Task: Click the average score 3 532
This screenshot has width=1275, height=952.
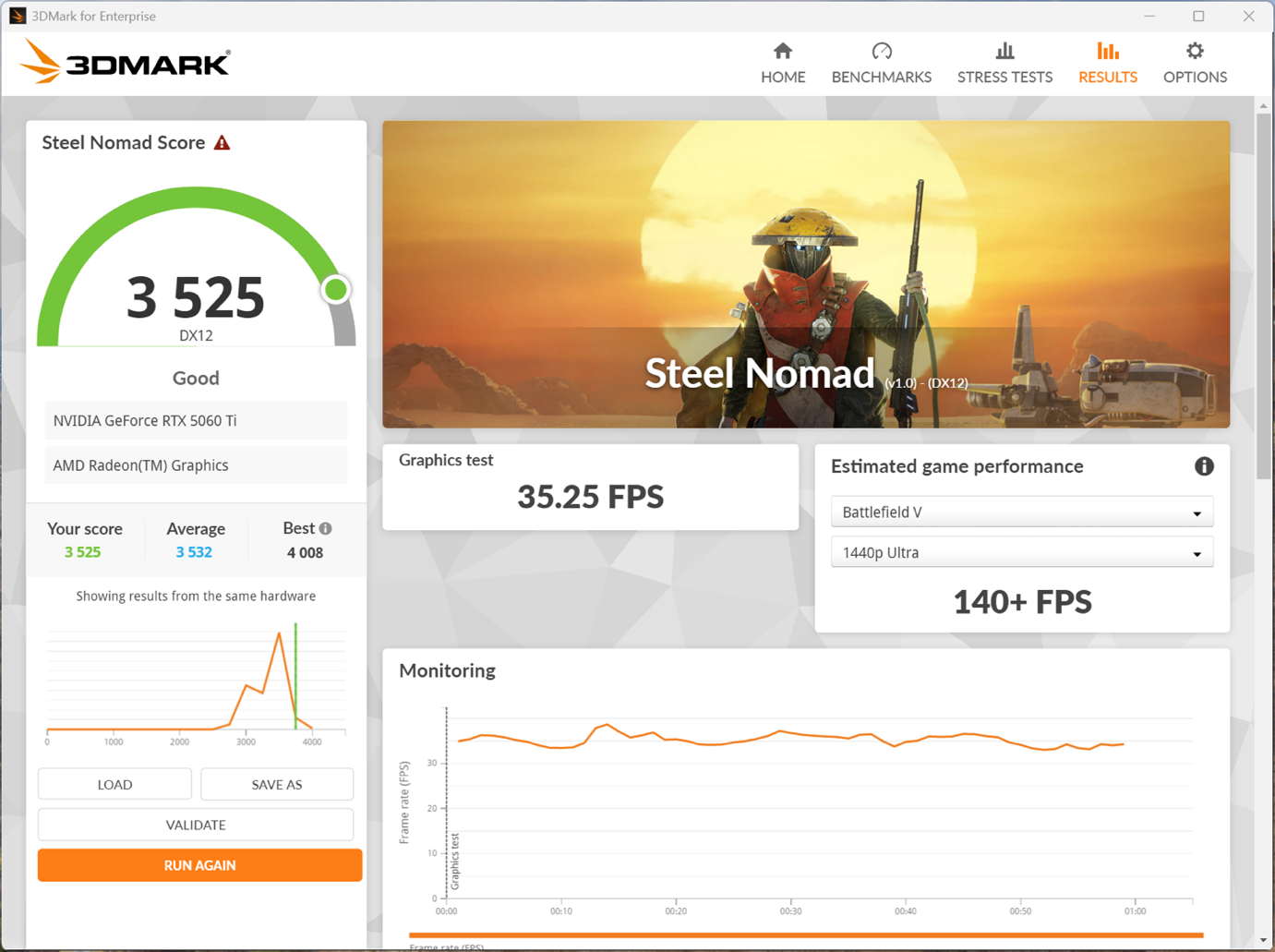Action: point(194,552)
